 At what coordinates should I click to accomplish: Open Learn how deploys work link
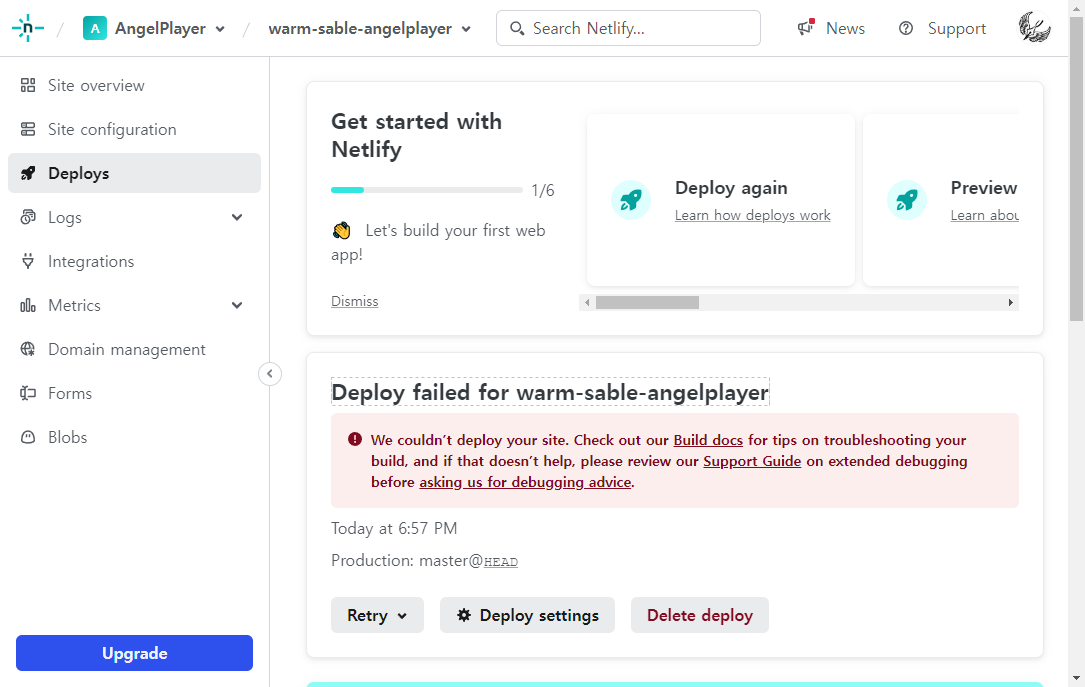click(x=753, y=215)
